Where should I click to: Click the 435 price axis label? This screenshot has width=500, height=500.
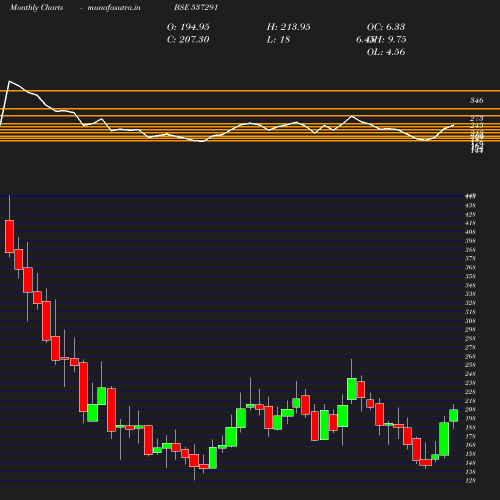(x=470, y=206)
